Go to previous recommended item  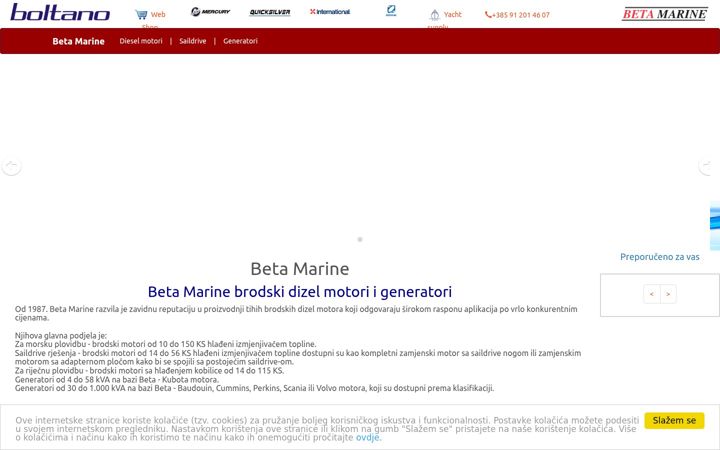652,294
